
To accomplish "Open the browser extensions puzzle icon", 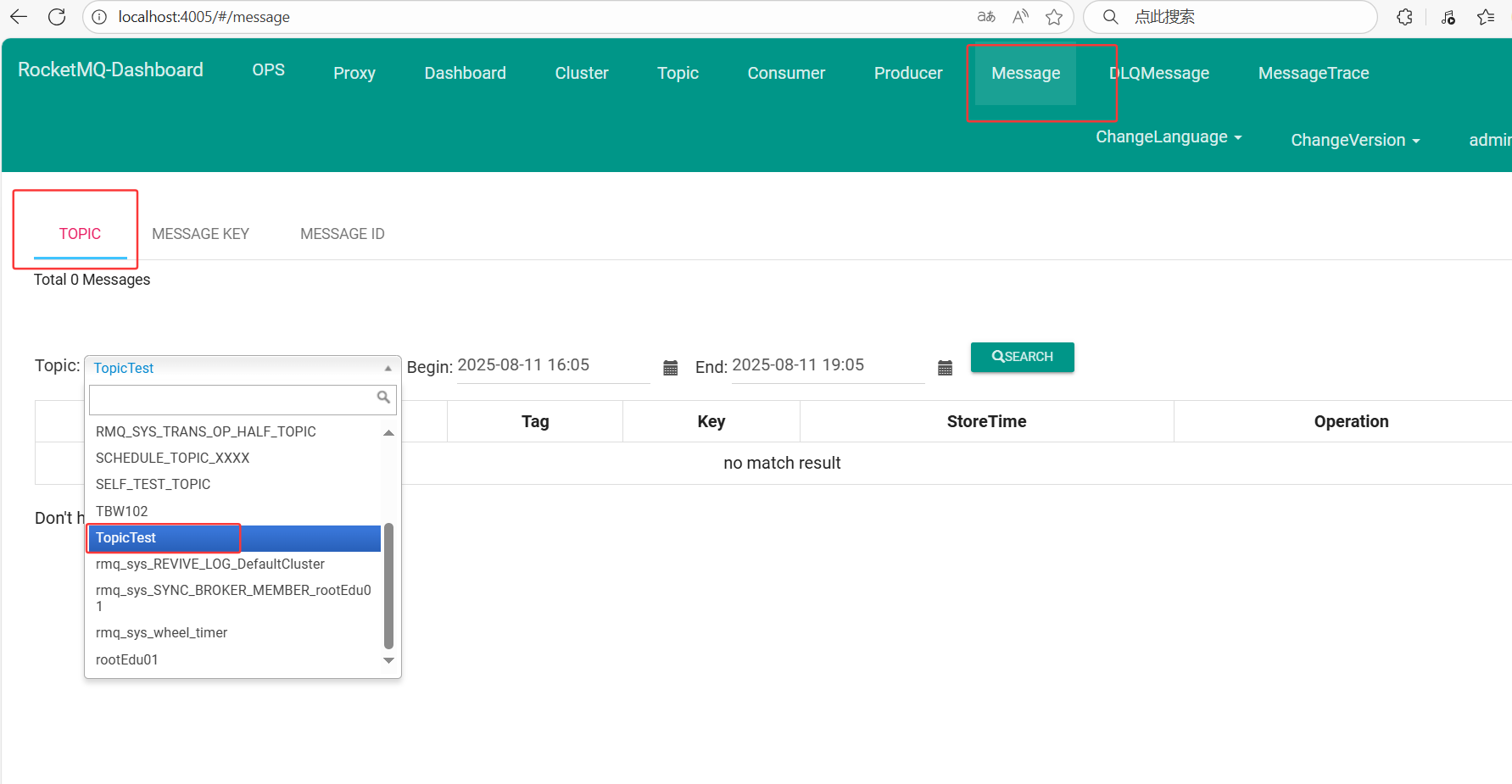I will coord(1404,17).
